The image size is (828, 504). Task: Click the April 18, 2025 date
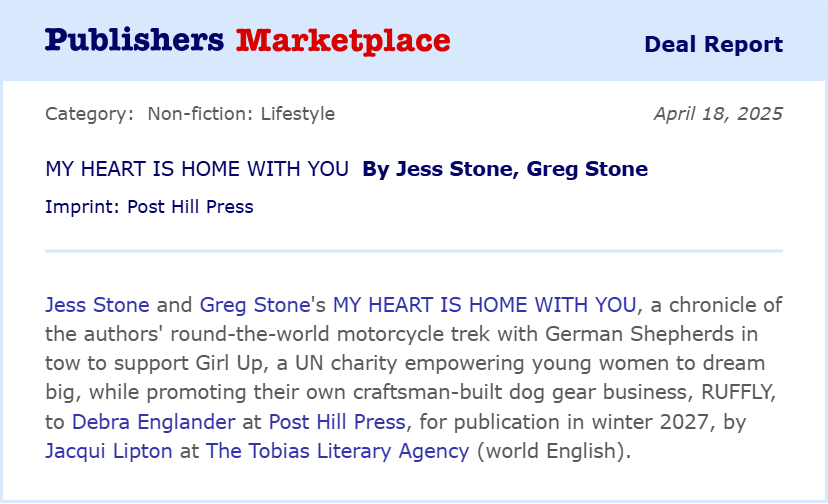[x=718, y=114]
